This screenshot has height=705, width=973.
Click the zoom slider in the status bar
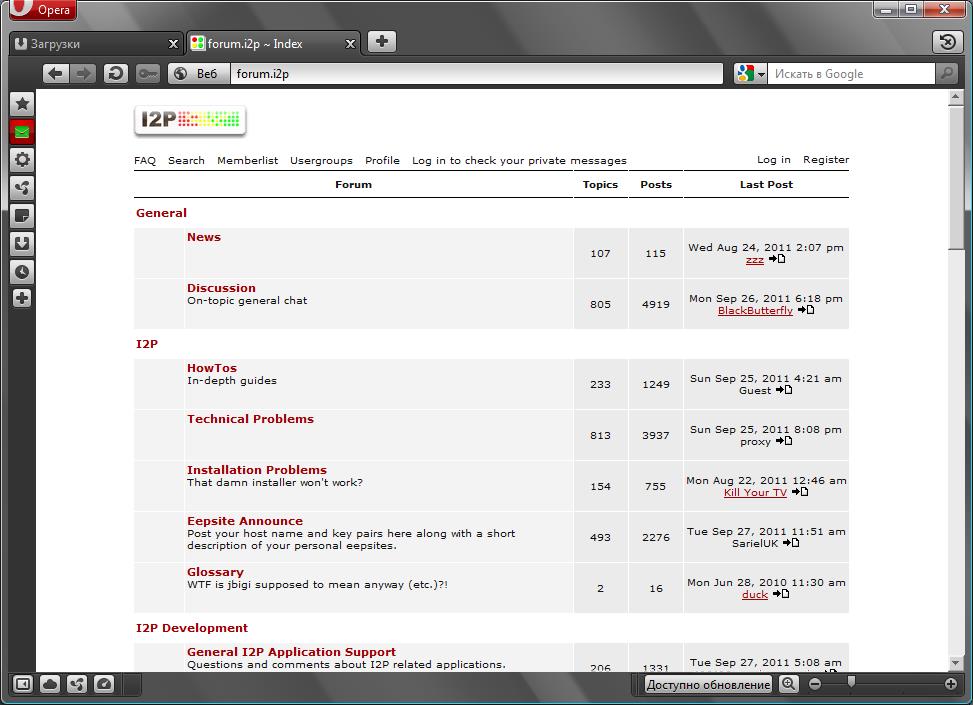tap(851, 684)
